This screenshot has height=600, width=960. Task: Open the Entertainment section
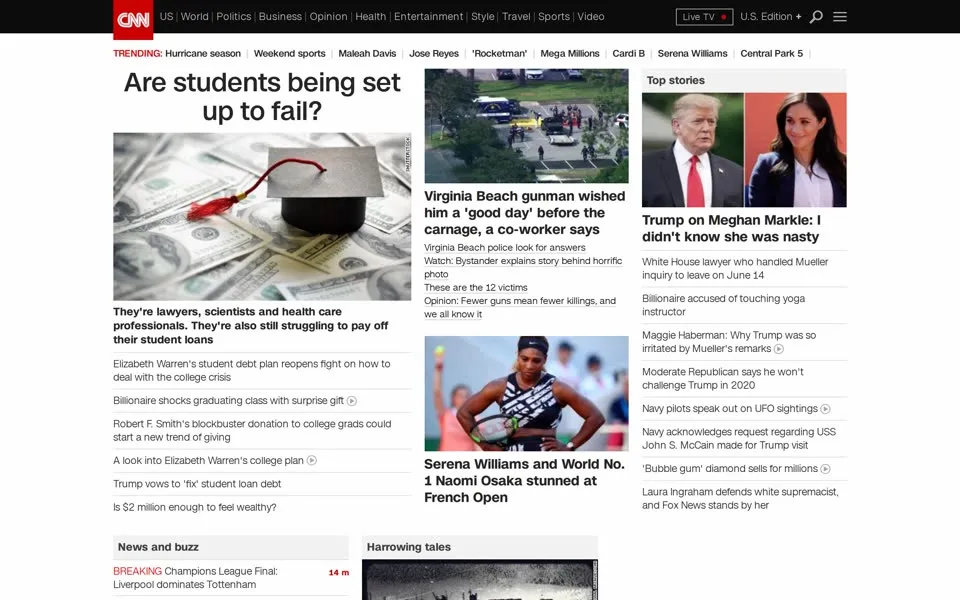pyautogui.click(x=429, y=17)
